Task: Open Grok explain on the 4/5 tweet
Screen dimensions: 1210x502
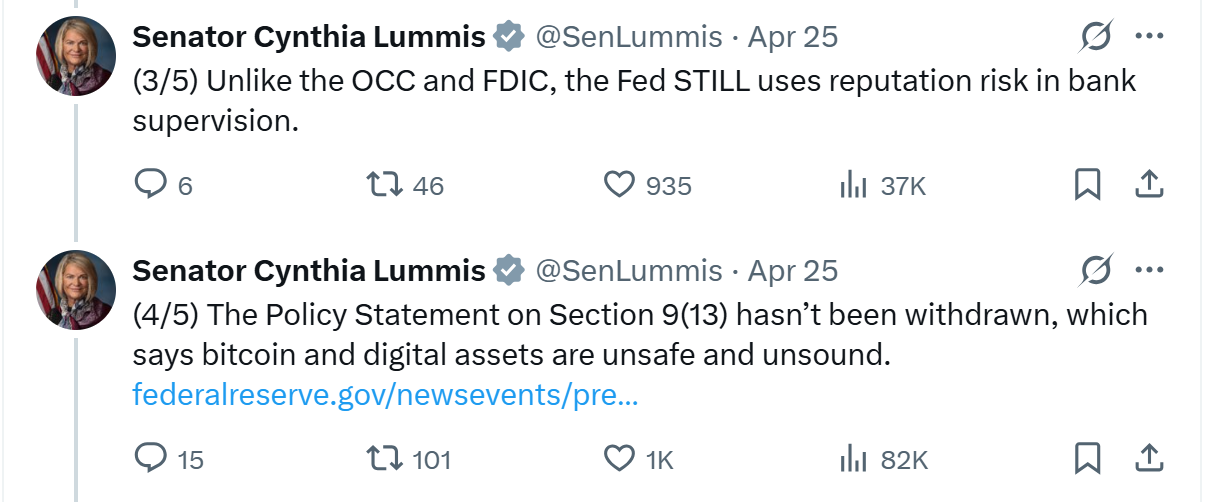Action: pyautogui.click(x=1095, y=270)
